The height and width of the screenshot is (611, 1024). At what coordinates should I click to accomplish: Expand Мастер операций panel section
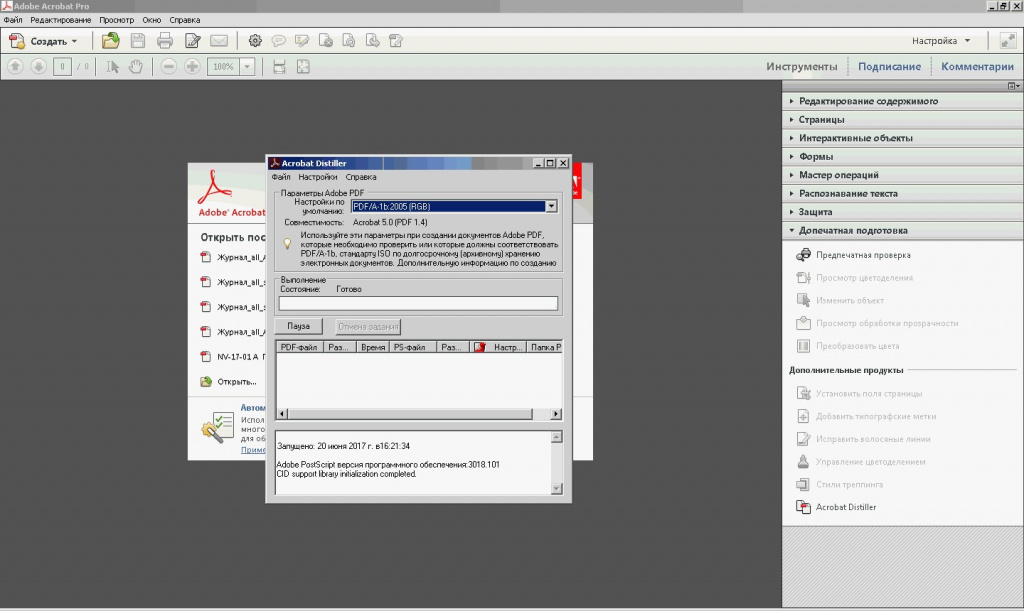pyautogui.click(x=903, y=175)
